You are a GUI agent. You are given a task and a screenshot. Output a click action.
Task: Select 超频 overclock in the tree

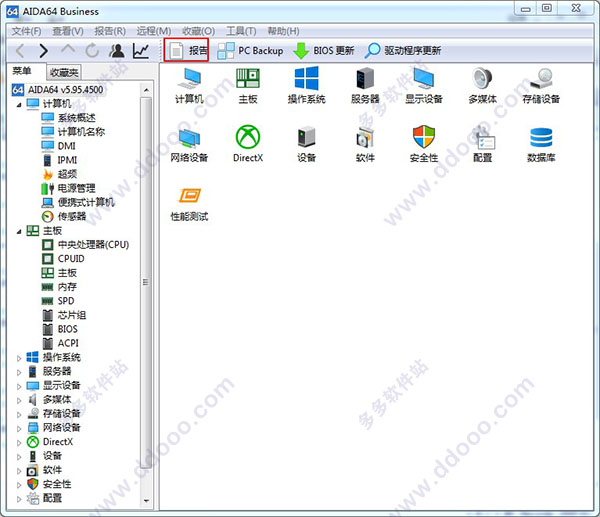click(60, 175)
